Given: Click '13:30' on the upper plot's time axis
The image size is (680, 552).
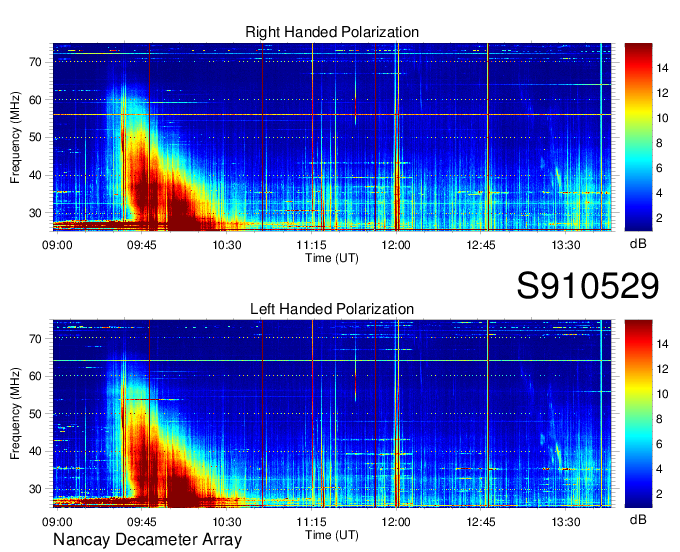Looking at the screenshot, I should (x=566, y=245).
